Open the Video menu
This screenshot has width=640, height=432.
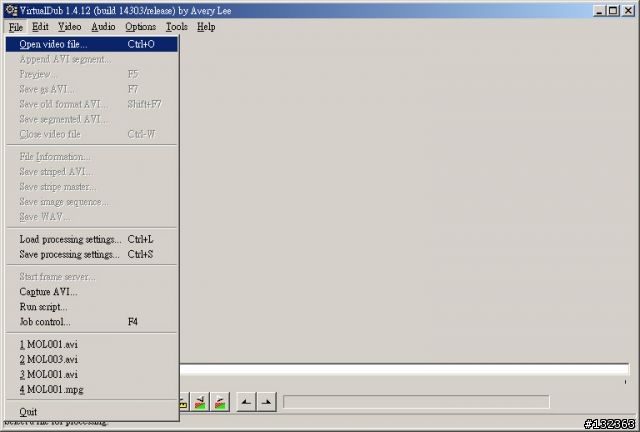(69, 27)
